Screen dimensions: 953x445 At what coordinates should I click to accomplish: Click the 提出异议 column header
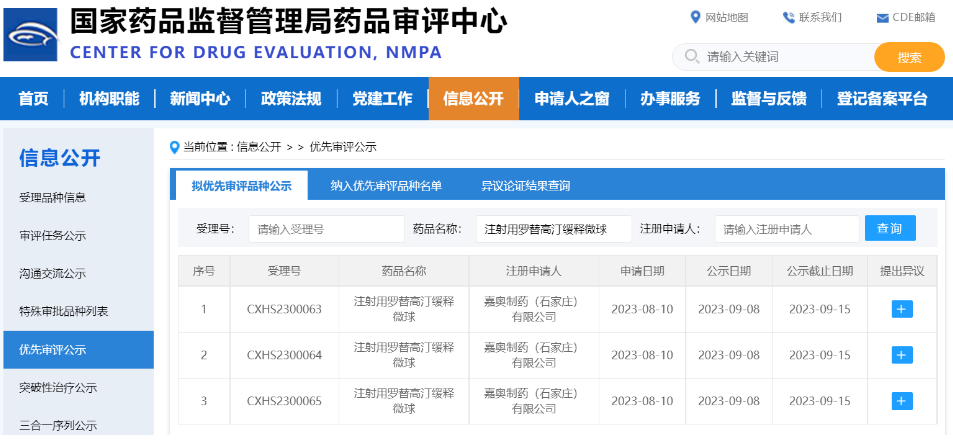click(902, 271)
